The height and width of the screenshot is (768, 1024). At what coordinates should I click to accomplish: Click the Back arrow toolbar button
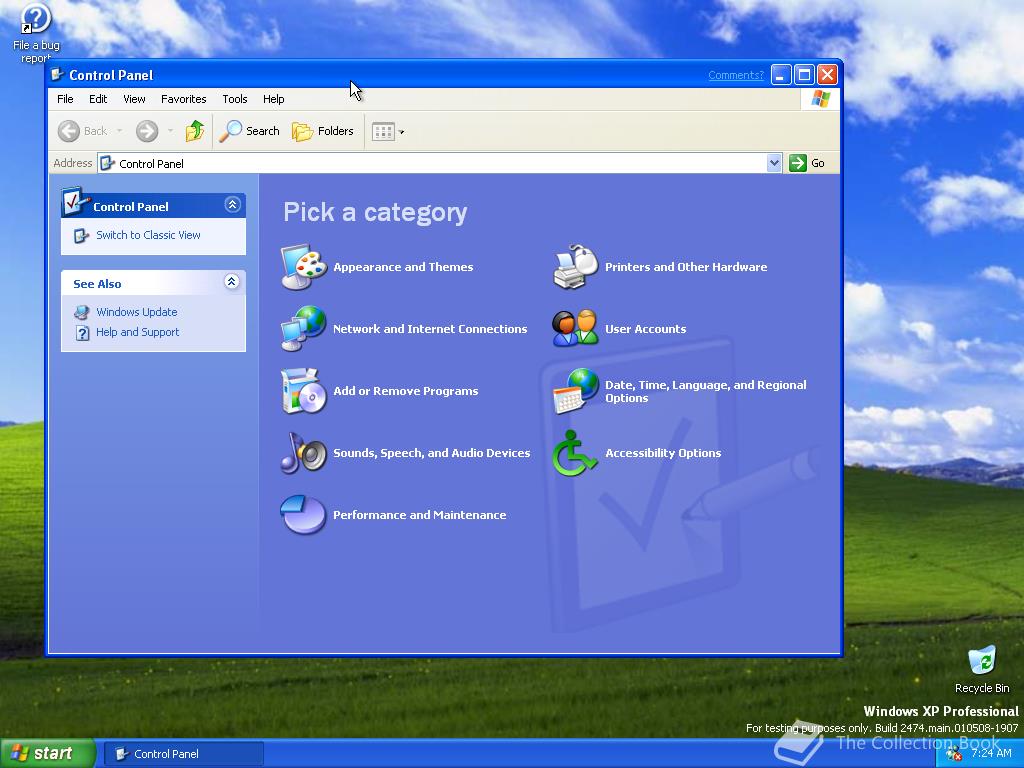(x=83, y=131)
